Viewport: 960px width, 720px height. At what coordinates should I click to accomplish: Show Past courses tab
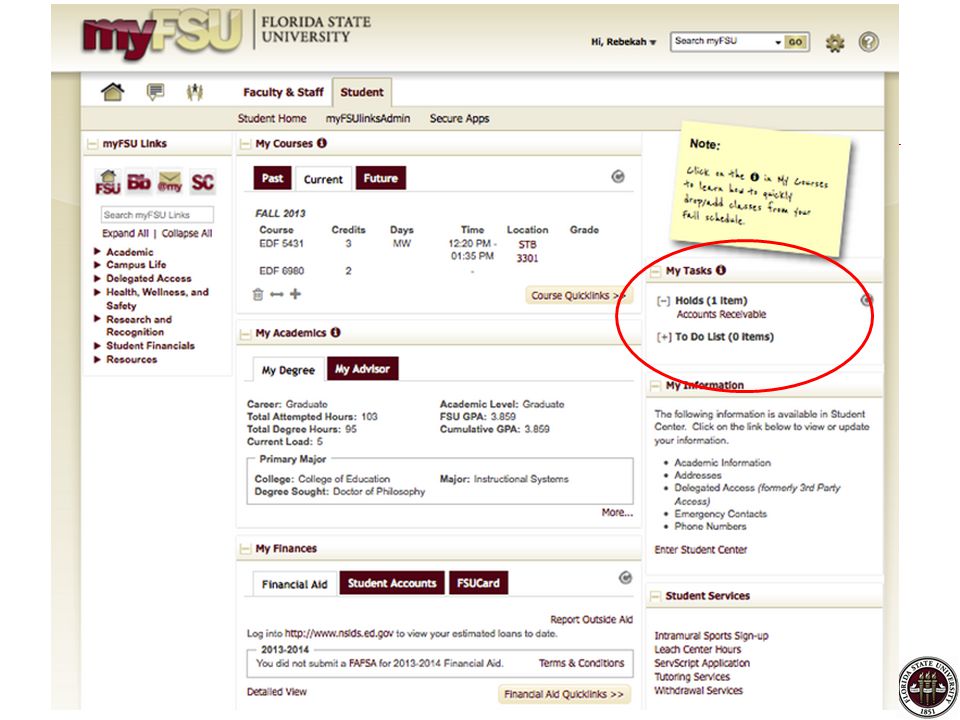pyautogui.click(x=272, y=178)
